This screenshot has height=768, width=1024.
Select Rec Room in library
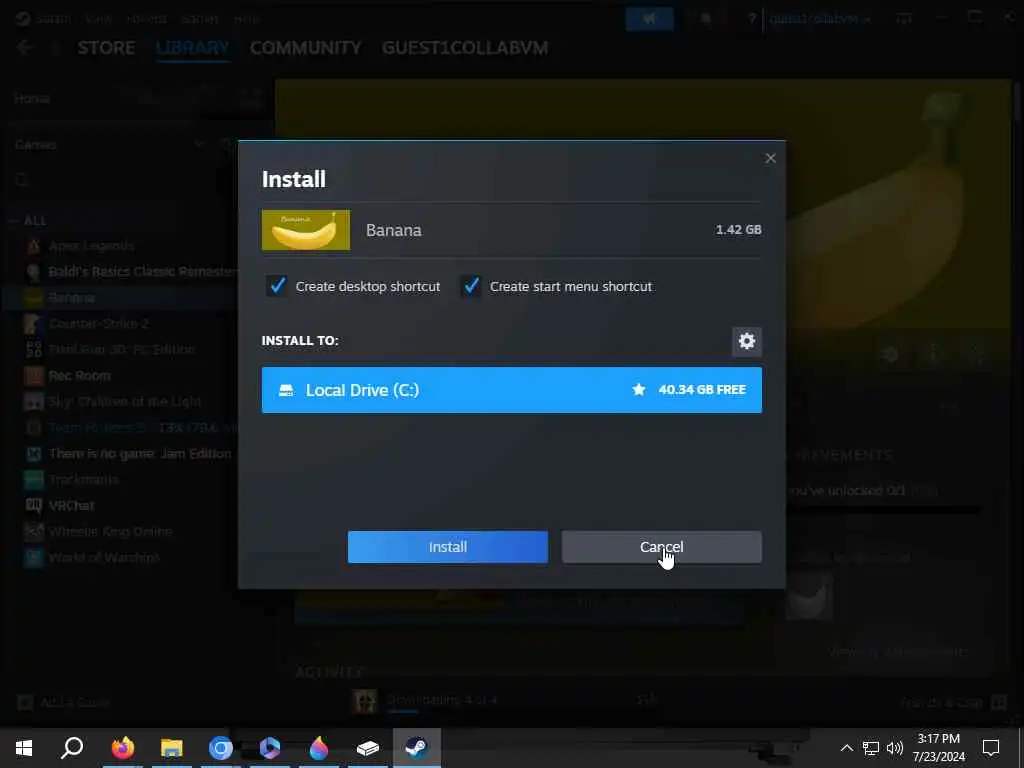[x=79, y=376]
